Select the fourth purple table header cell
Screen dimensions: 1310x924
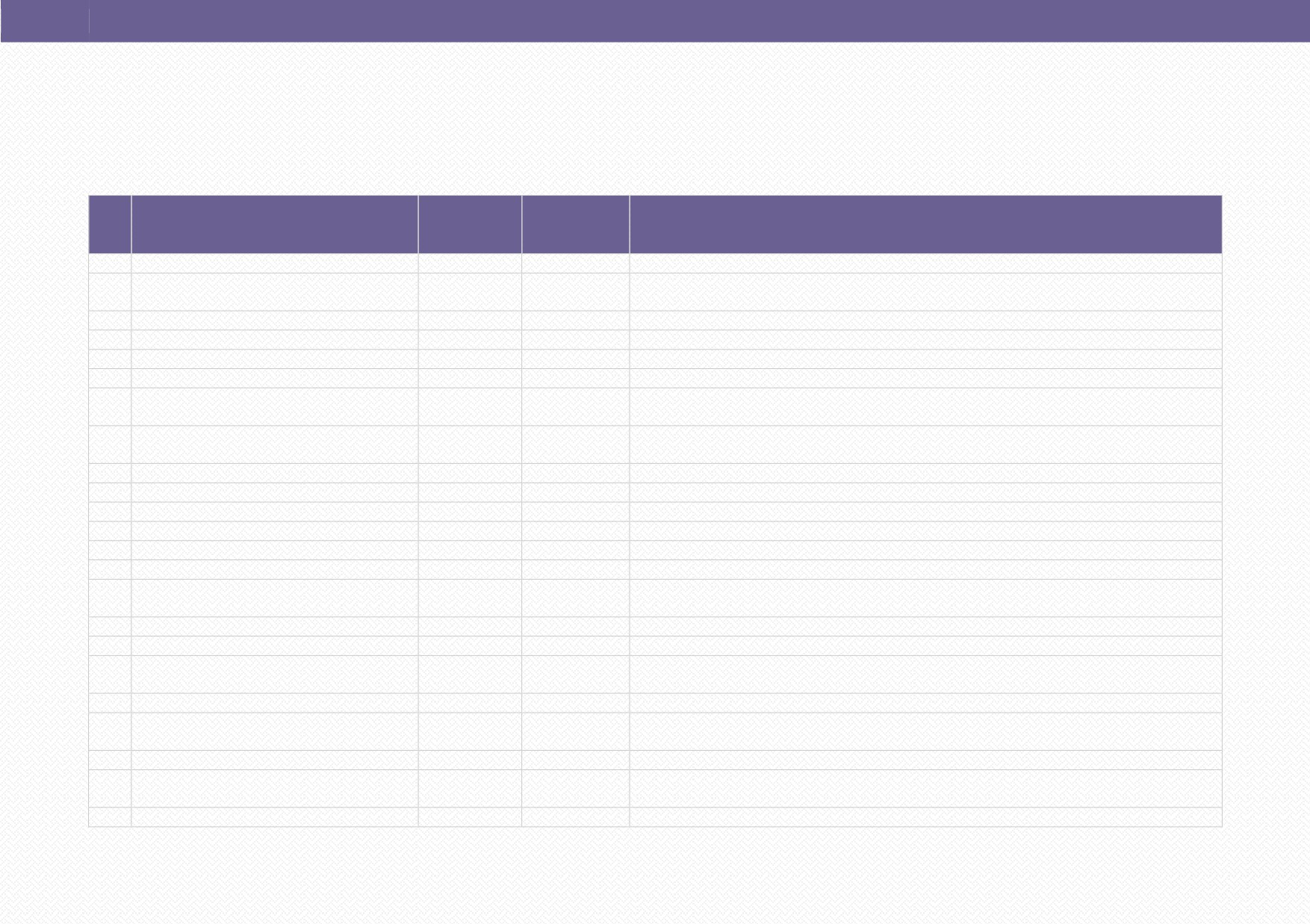tap(575, 224)
